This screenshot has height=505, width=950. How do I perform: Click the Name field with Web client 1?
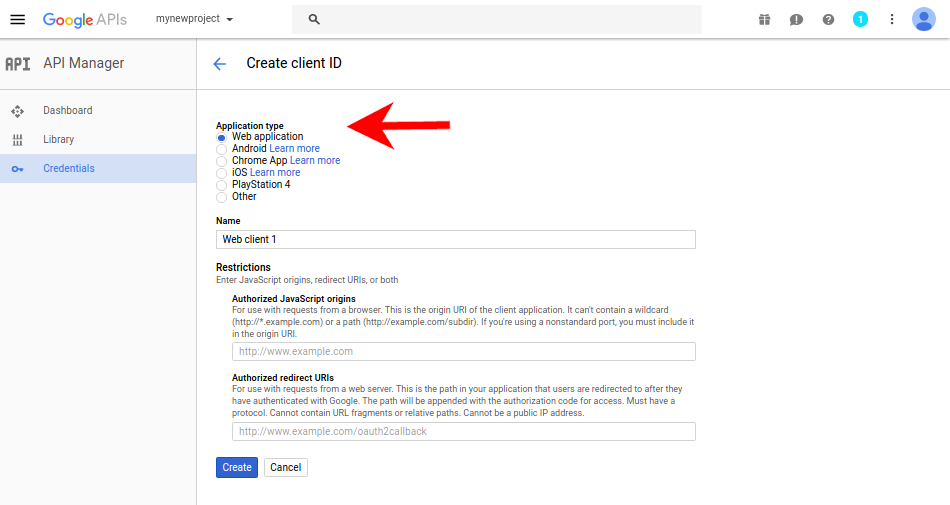[x=456, y=239]
